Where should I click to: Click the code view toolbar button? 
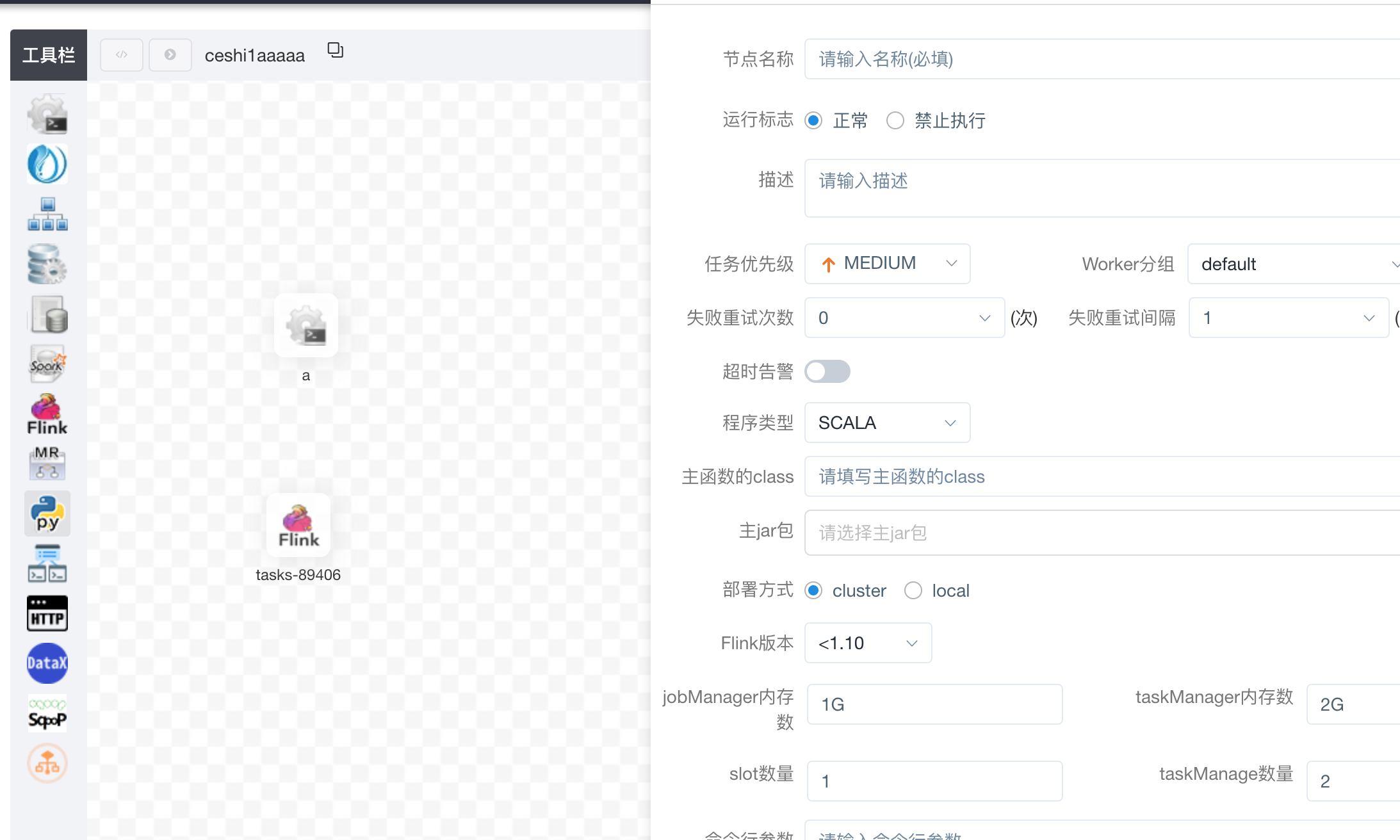pyautogui.click(x=122, y=55)
